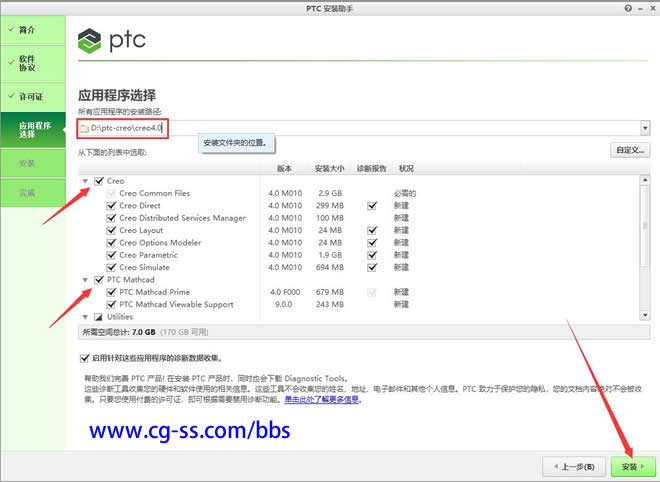The height and width of the screenshot is (482, 660).
Task: Toggle diagnostic report for Creo Options Modeler
Action: (x=372, y=243)
